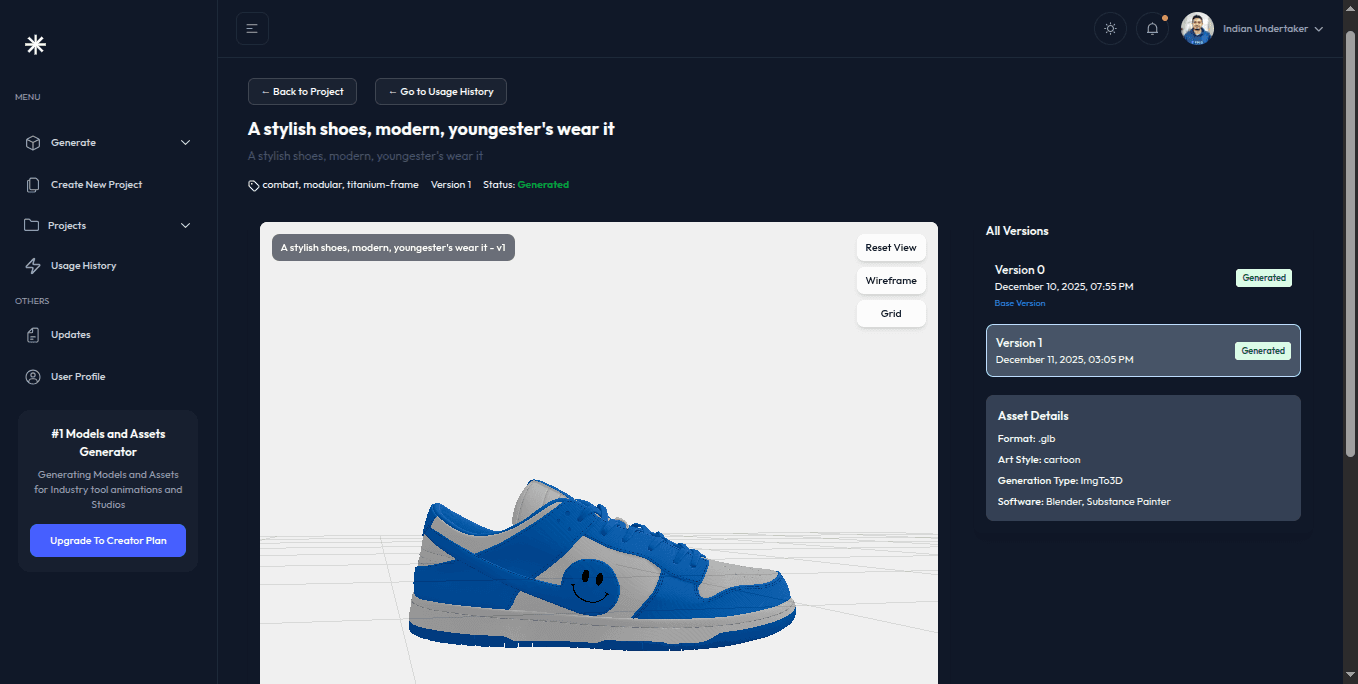Click the lightning Usage History icon
Screen dimensions: 1358x684
[x=32, y=266]
